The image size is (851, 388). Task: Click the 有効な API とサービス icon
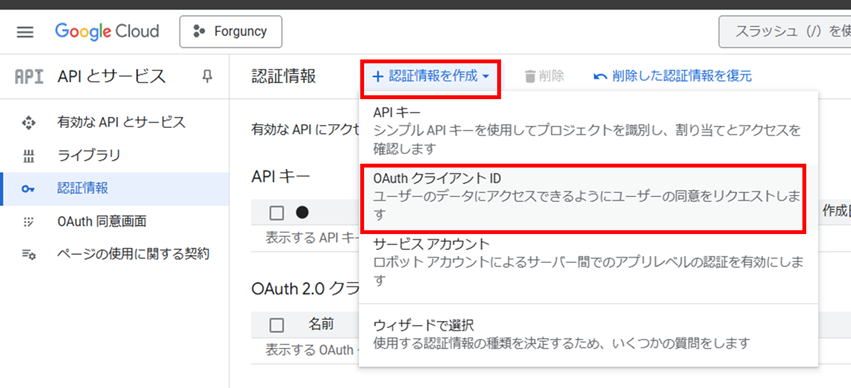(x=28, y=123)
